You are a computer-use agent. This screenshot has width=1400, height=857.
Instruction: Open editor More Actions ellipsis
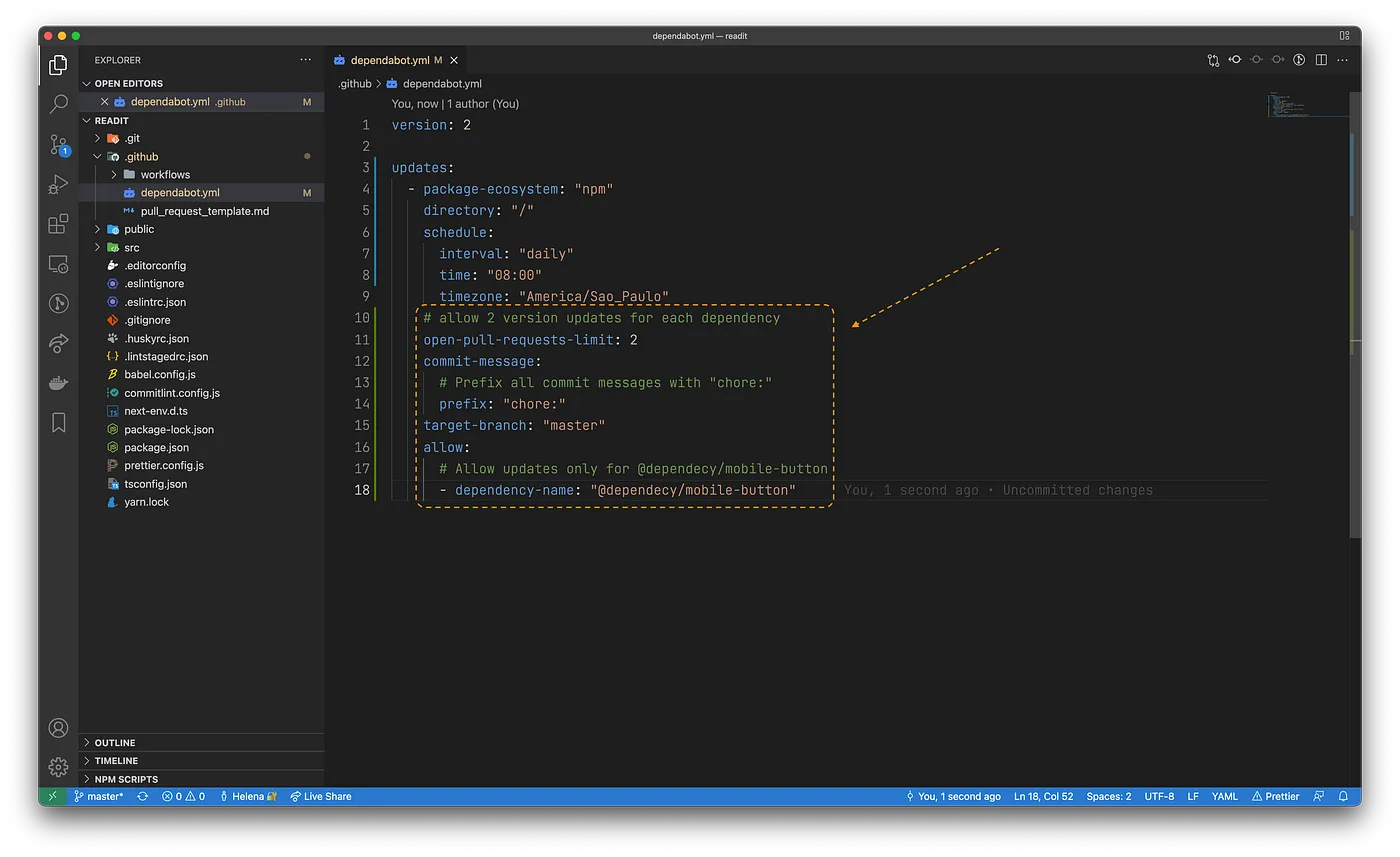(1343, 60)
